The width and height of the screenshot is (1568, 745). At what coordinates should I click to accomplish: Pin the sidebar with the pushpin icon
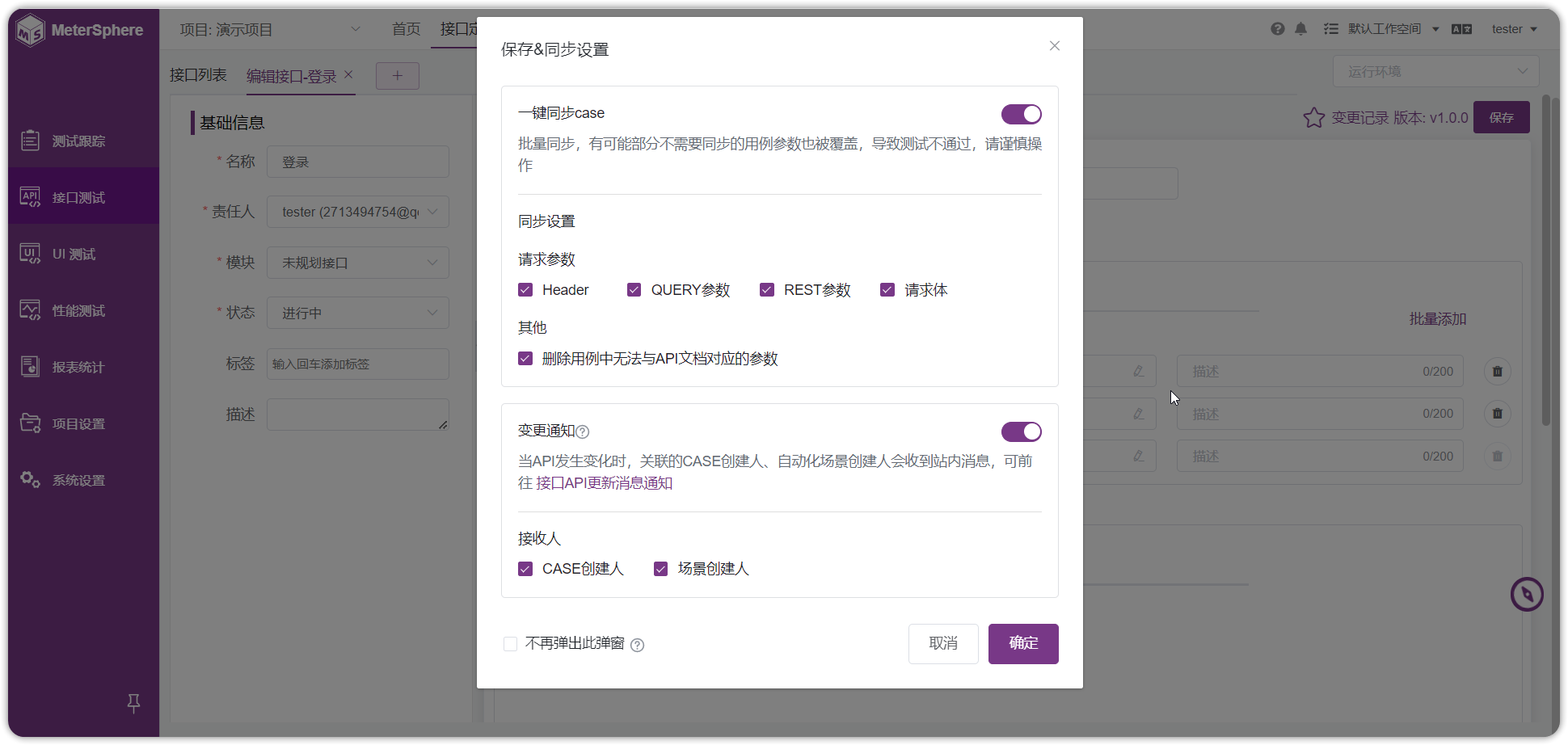click(x=134, y=703)
